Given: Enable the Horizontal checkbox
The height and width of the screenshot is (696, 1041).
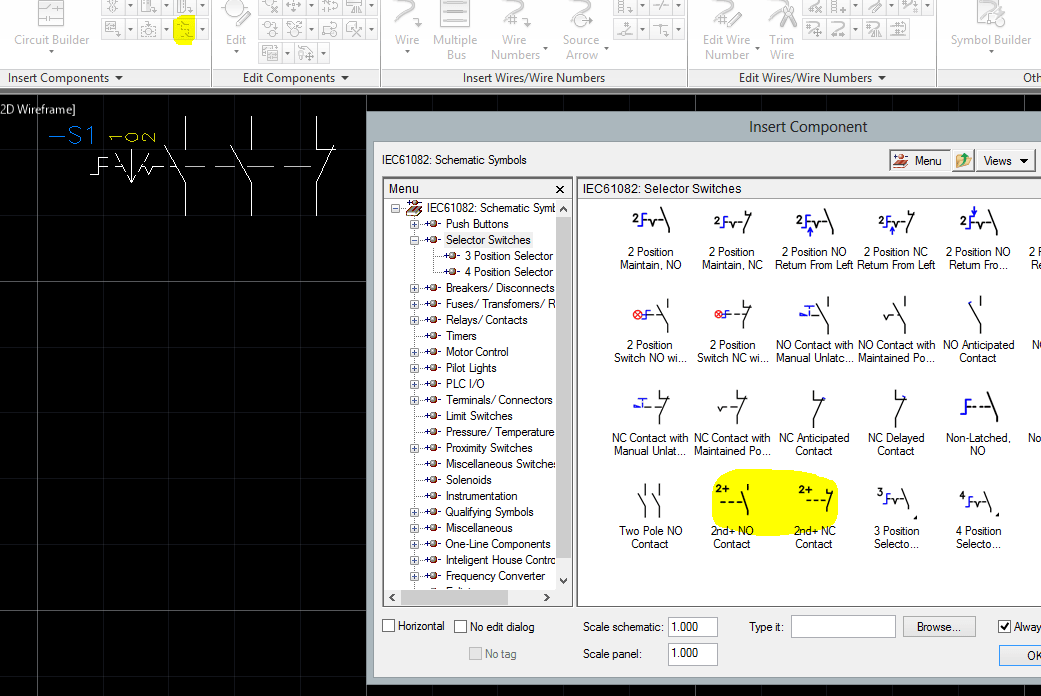Looking at the screenshot, I should coord(389,626).
